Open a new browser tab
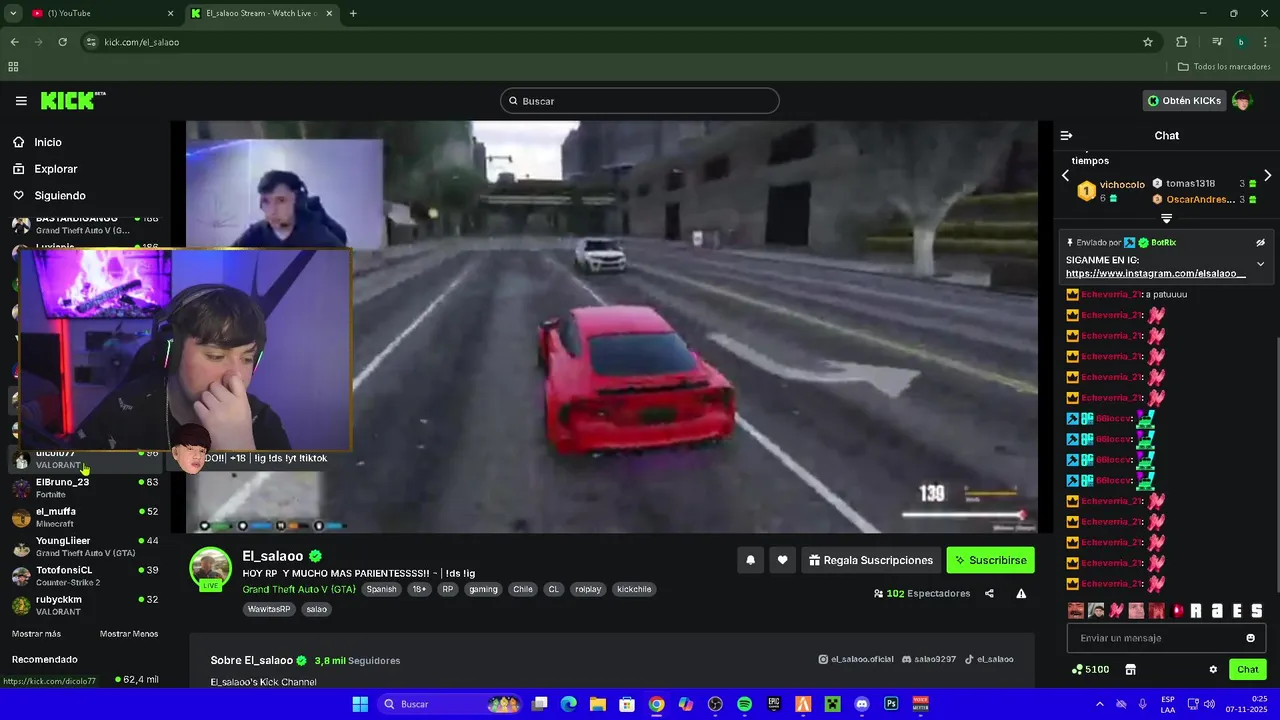This screenshot has width=1280, height=720. coord(353,13)
